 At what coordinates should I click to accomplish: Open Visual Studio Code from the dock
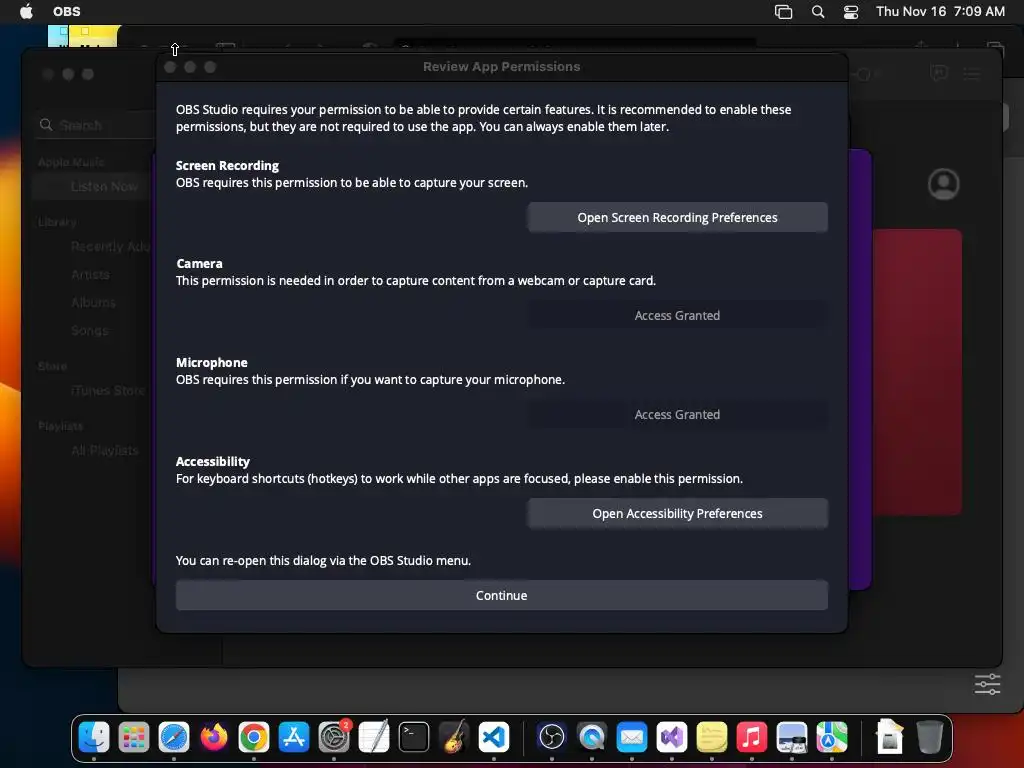point(494,737)
